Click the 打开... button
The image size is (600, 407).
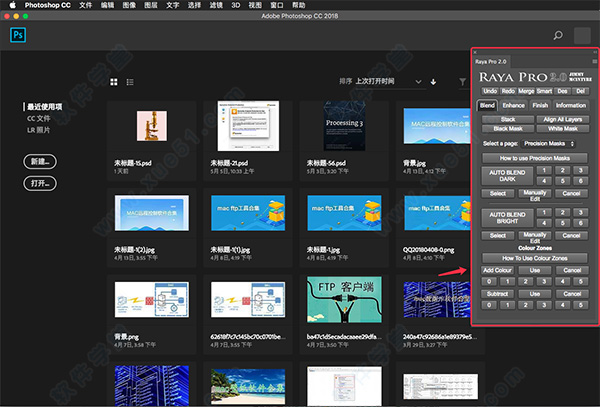coord(40,183)
